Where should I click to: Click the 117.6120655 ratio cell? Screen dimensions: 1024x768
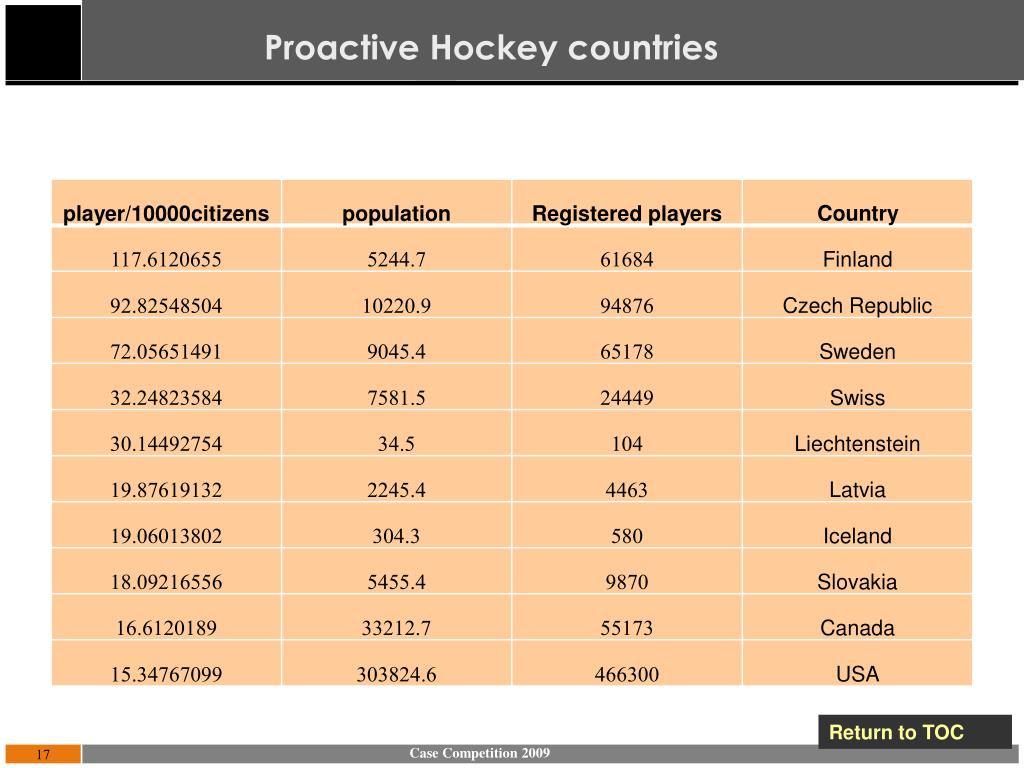click(x=166, y=259)
